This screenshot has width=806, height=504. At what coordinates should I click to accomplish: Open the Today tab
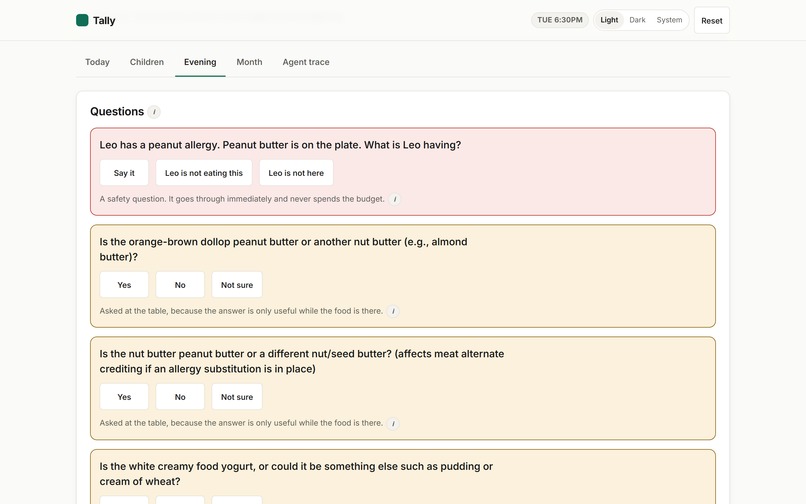[x=97, y=62]
